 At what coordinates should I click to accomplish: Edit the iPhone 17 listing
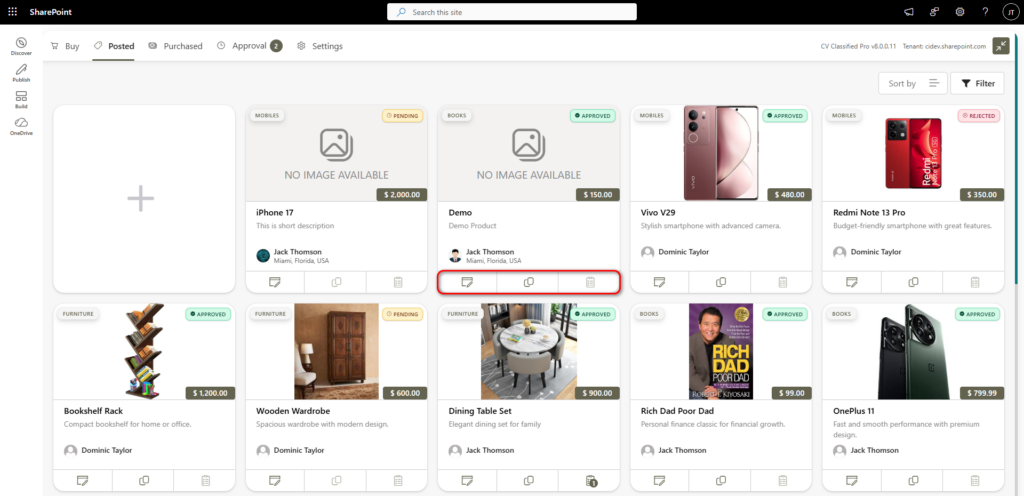[275, 282]
